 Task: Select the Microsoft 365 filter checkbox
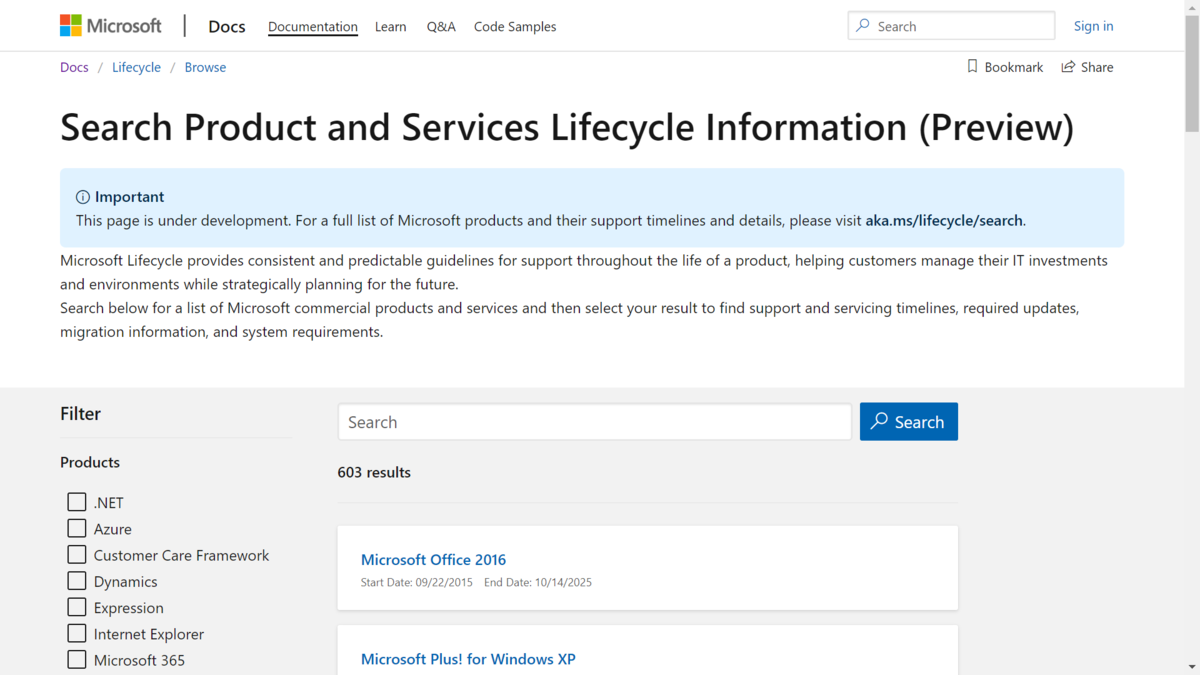(77, 659)
